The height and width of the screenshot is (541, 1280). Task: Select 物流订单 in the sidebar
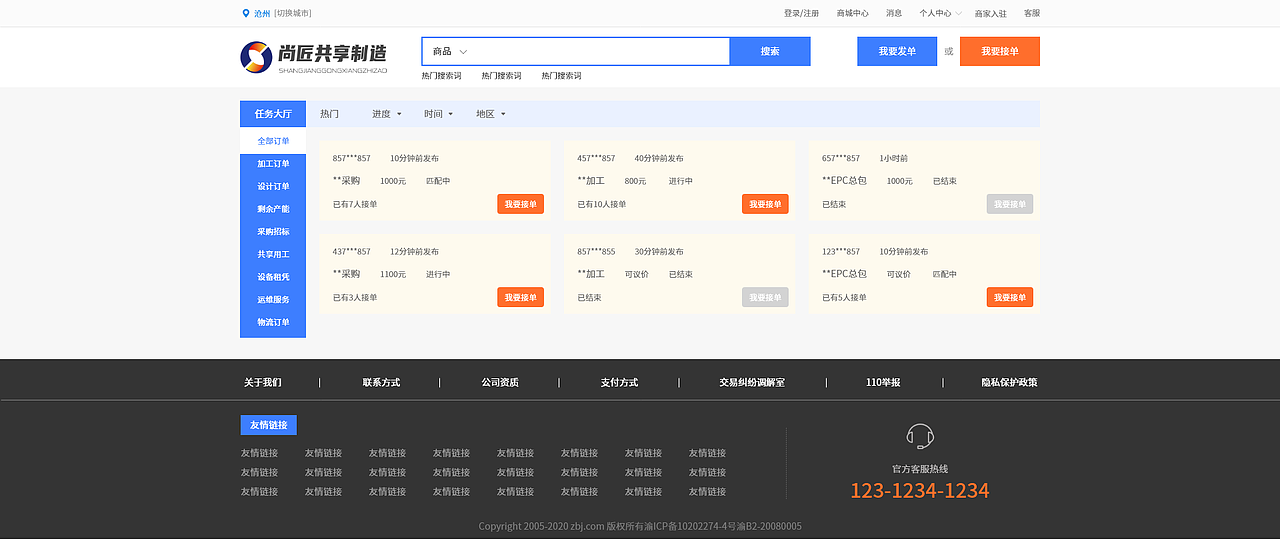[273, 323]
